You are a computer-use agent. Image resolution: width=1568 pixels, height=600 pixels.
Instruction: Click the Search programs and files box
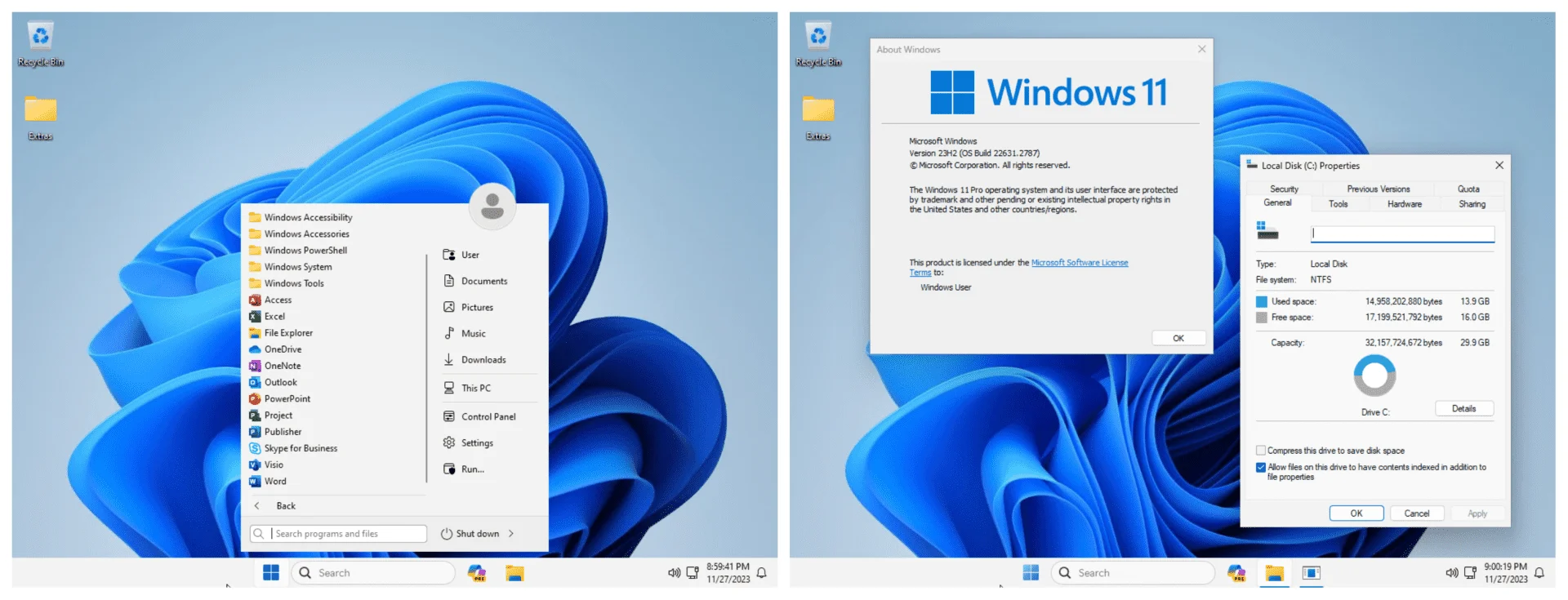(x=338, y=534)
